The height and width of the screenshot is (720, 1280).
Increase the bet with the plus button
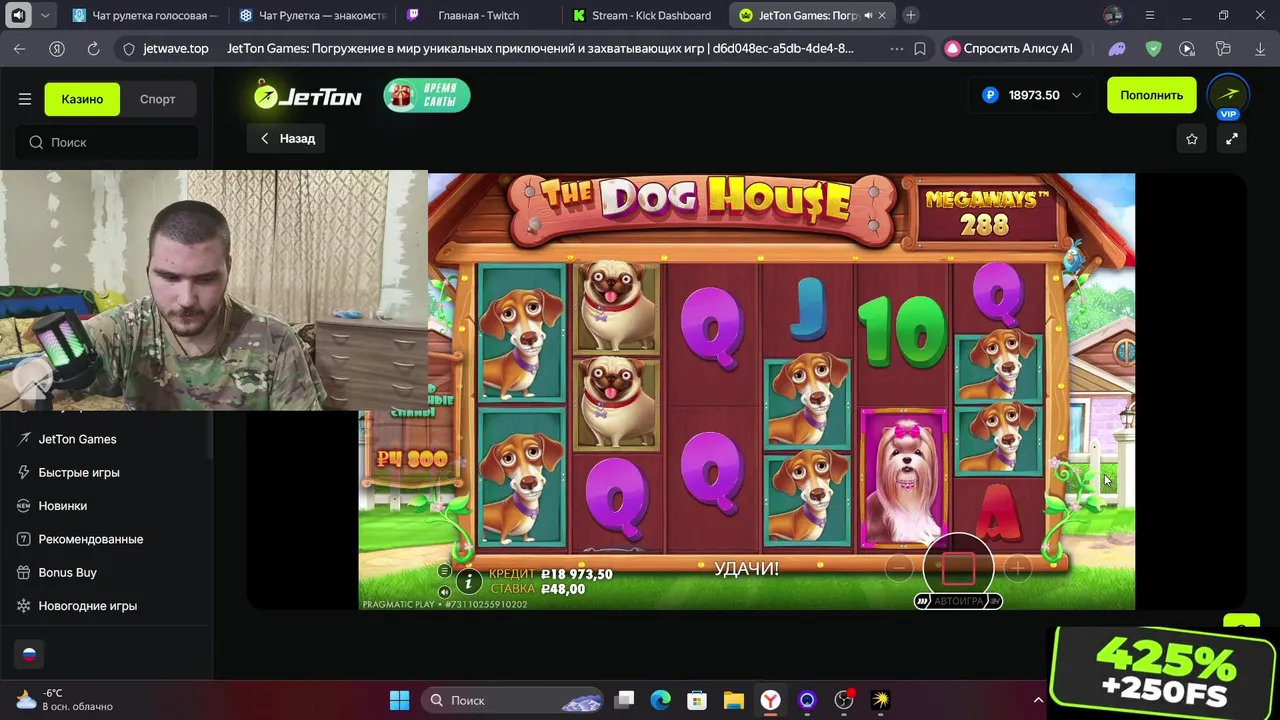coord(1017,568)
